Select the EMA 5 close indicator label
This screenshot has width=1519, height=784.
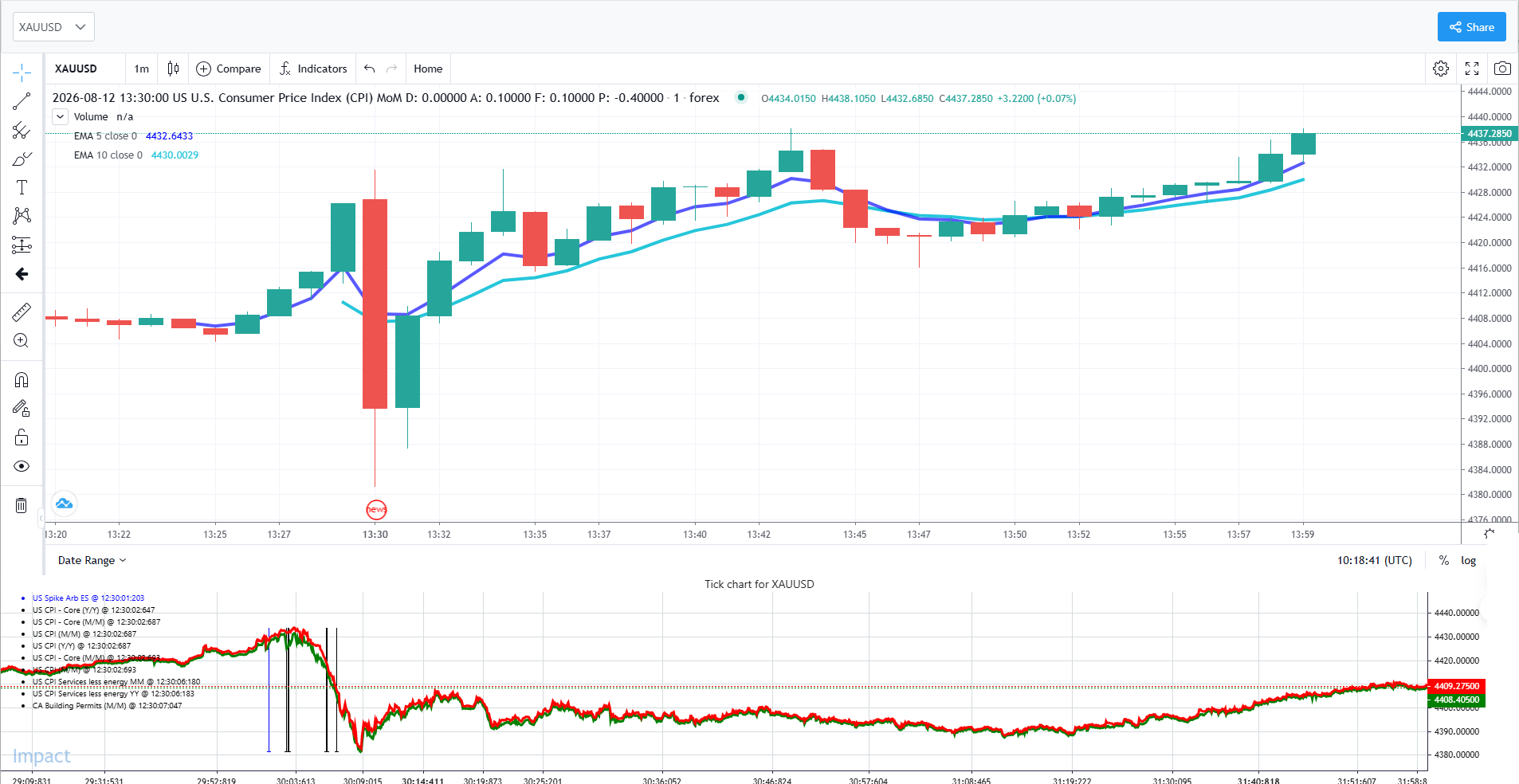[x=105, y=136]
